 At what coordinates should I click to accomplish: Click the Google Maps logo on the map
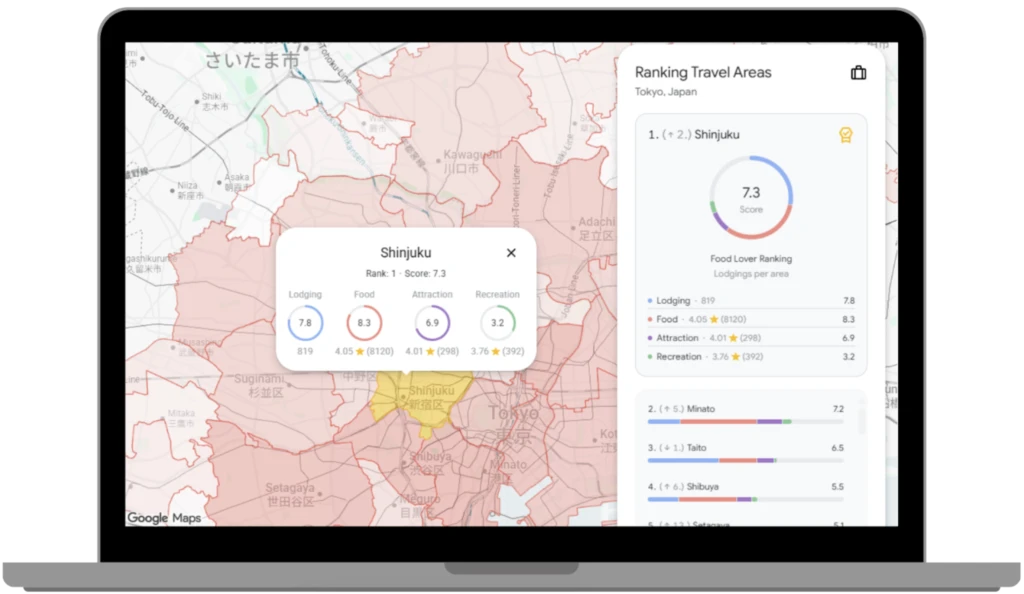[x=163, y=518]
